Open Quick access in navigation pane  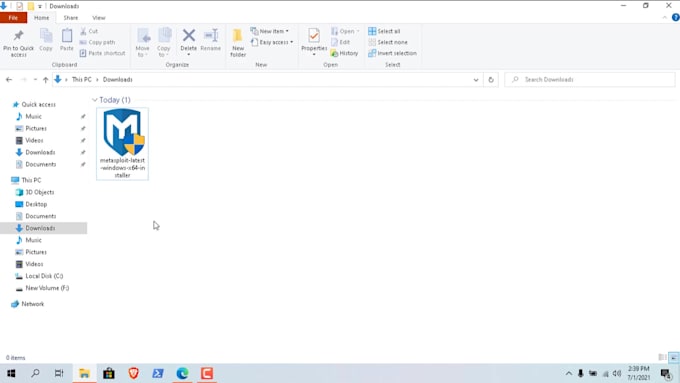(38, 105)
